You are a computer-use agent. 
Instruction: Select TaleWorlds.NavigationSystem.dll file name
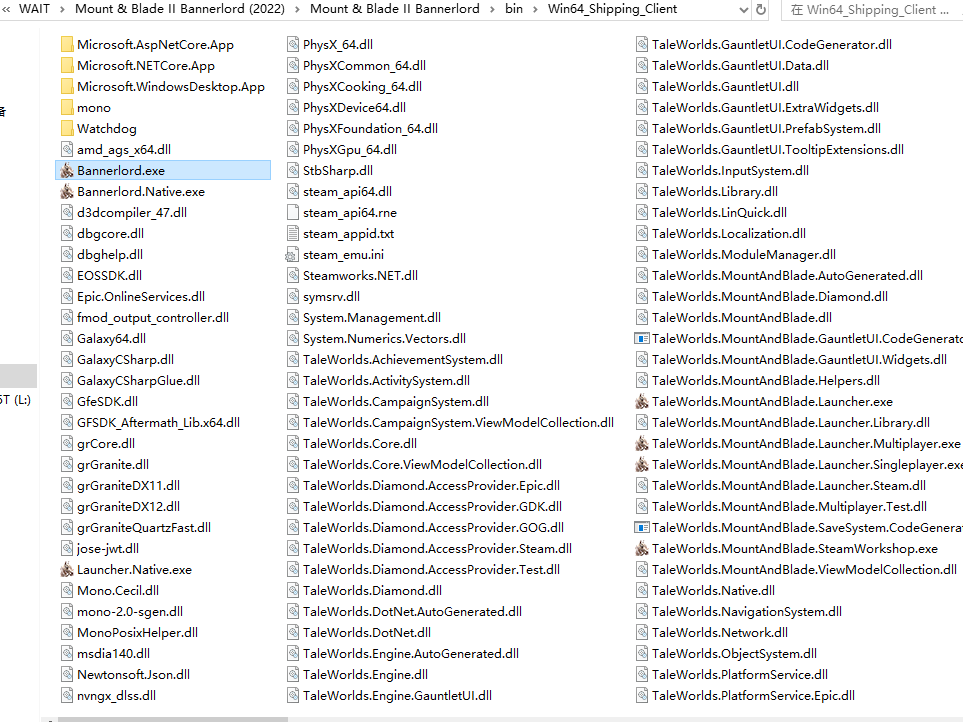747,611
